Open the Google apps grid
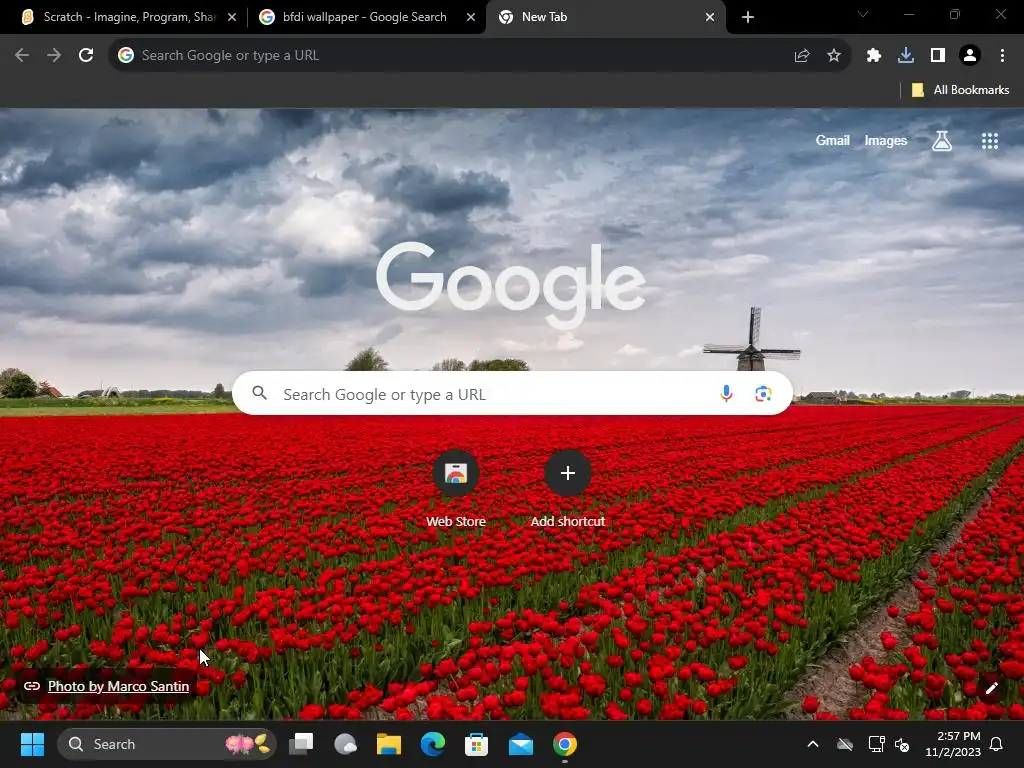The width and height of the screenshot is (1024, 768). click(x=990, y=141)
